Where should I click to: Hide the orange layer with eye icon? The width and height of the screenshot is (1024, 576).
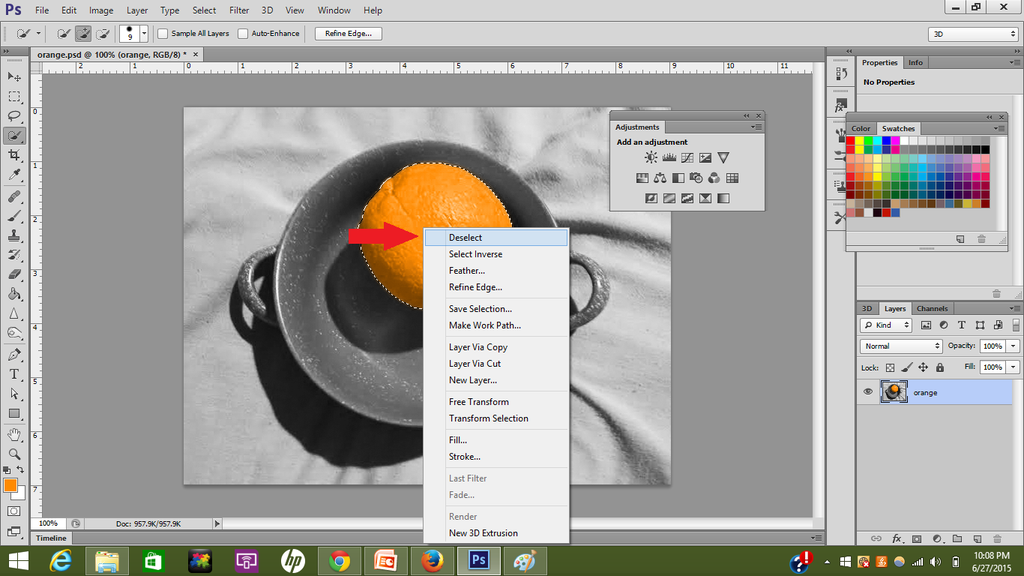click(x=867, y=392)
